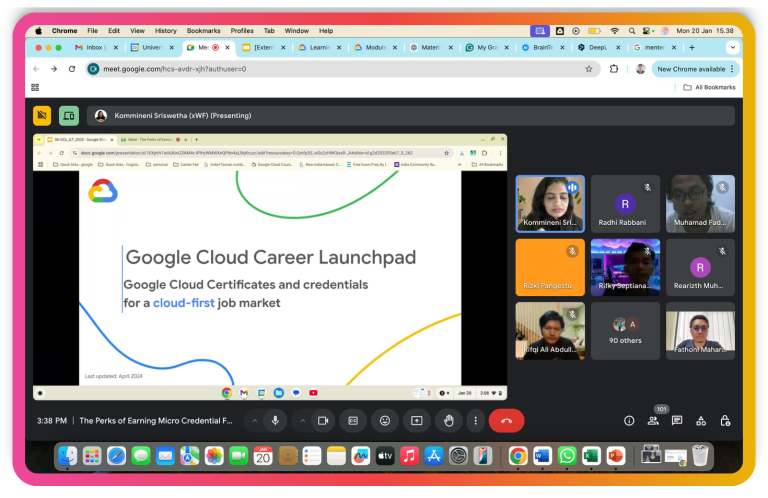The width and height of the screenshot is (768, 498).
Task: Open WhatsApp from the Dock
Action: (x=567, y=456)
